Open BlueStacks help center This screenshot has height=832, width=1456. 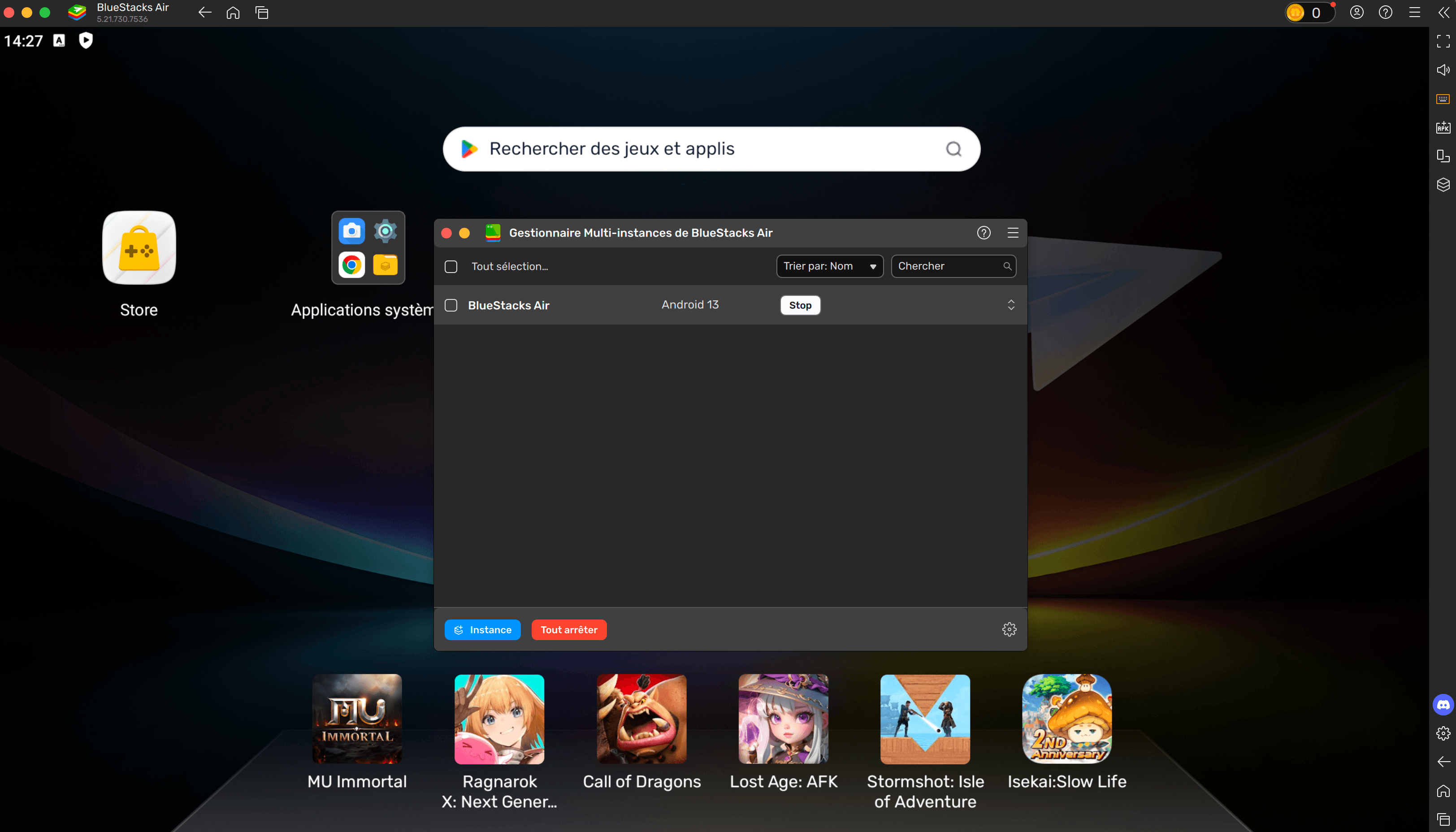[x=1385, y=12]
